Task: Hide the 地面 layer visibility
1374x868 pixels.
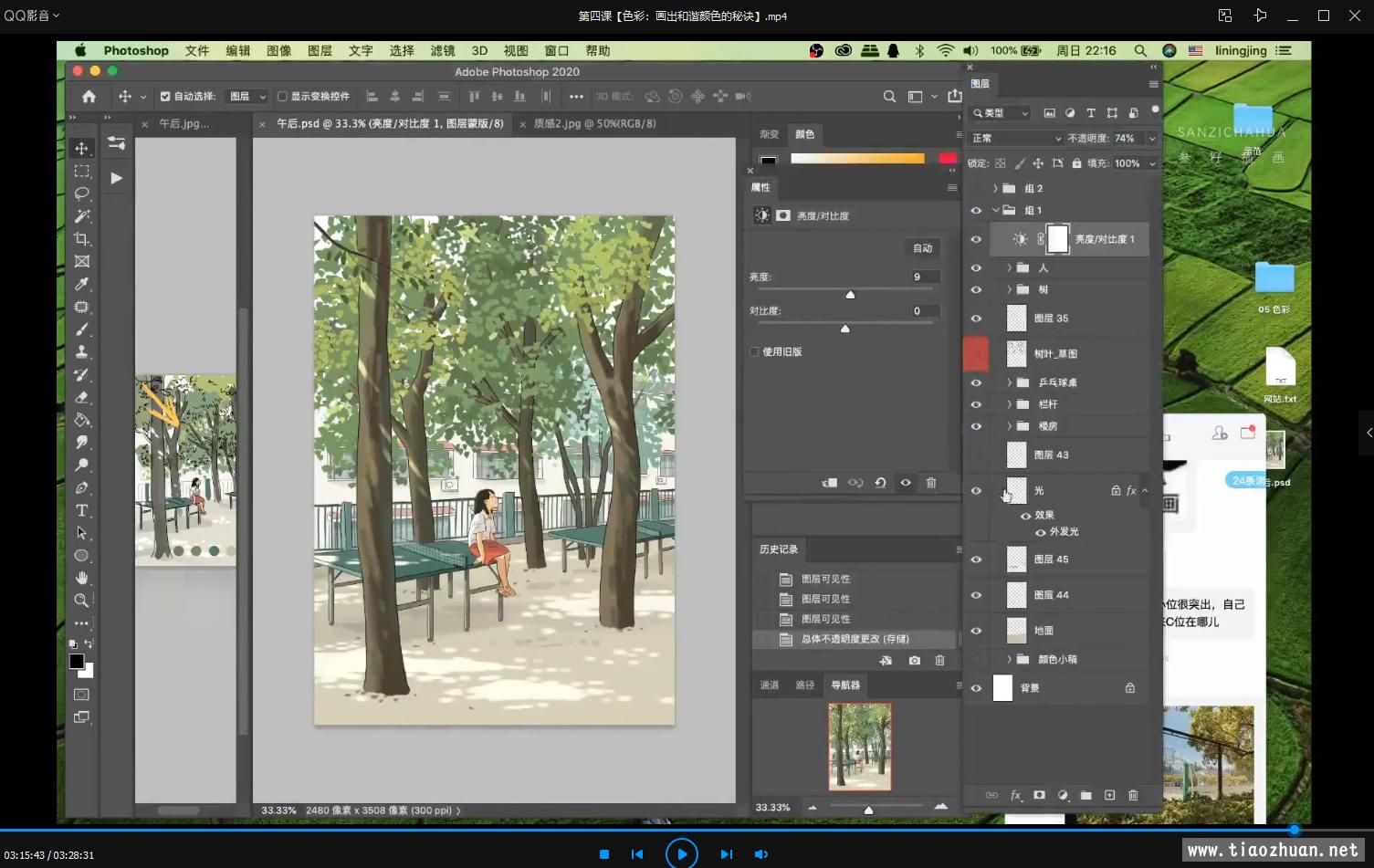Action: tap(976, 631)
